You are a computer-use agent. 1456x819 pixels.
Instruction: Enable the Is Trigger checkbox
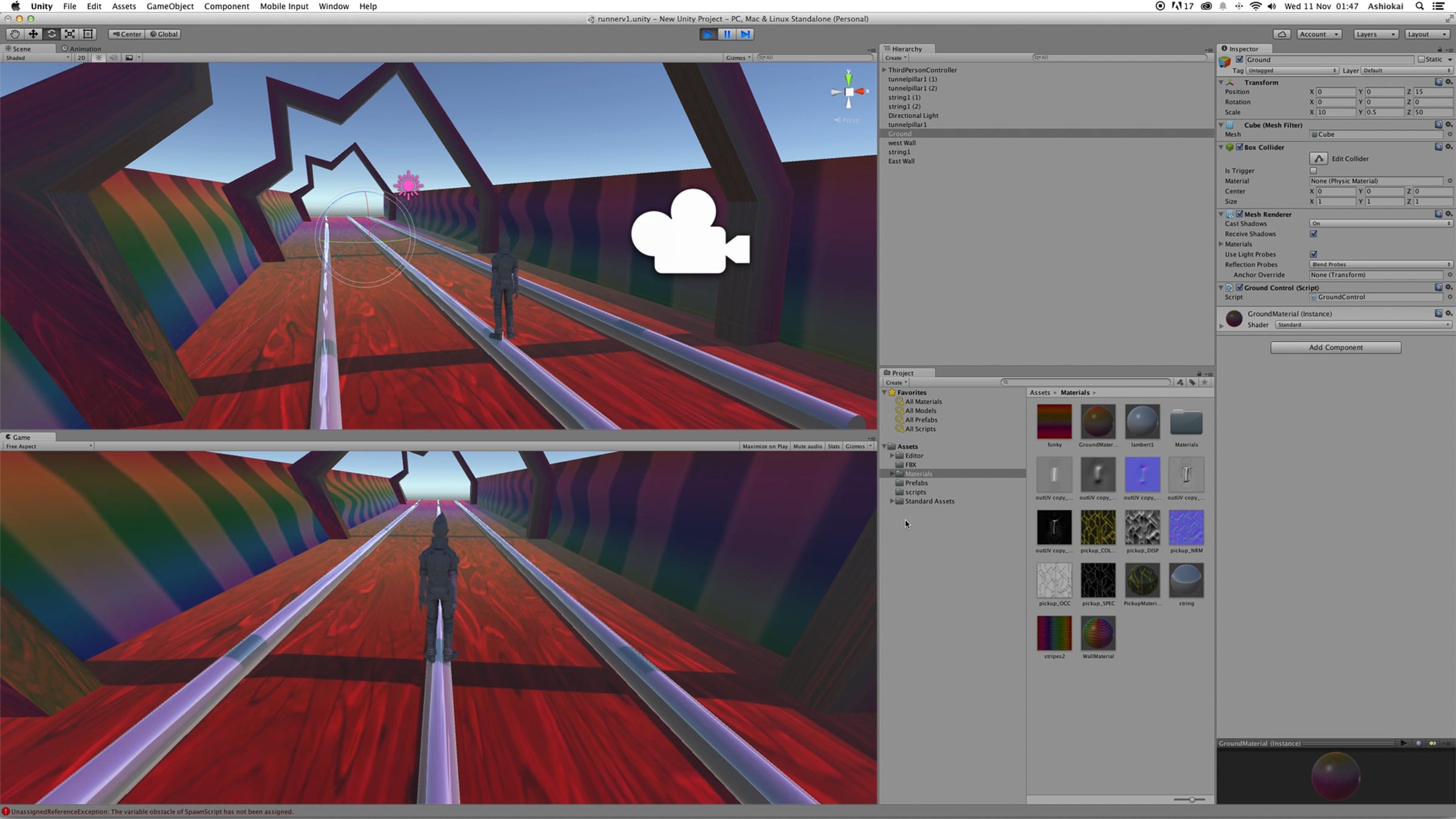pyautogui.click(x=1313, y=171)
